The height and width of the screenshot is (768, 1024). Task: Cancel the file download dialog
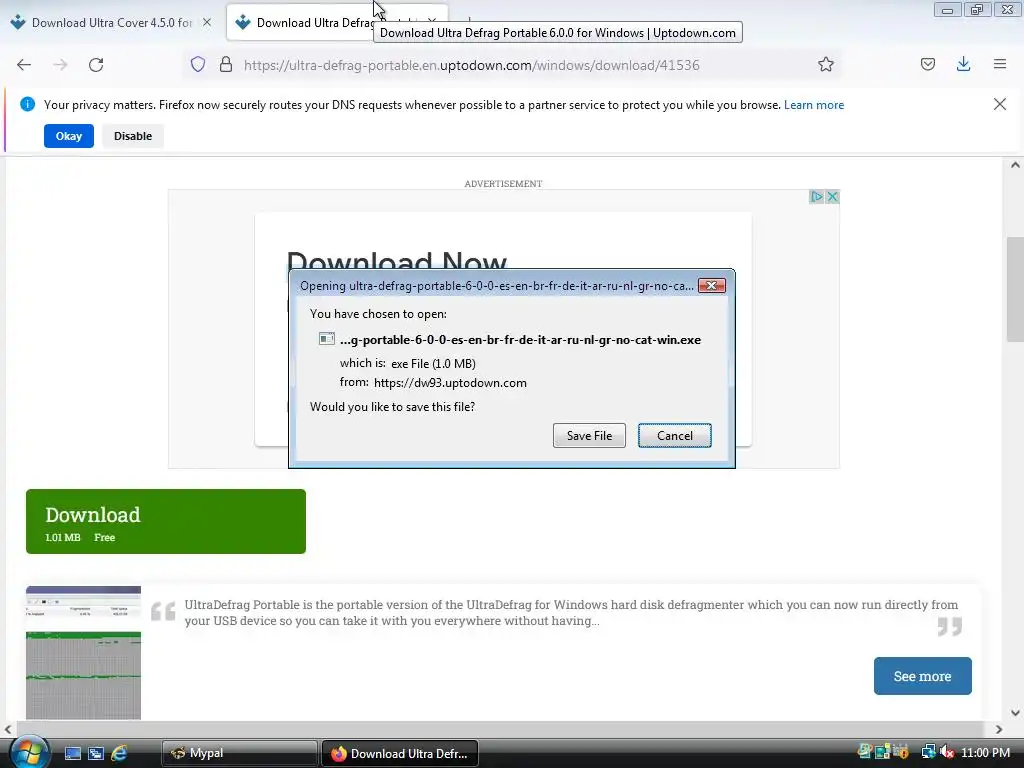(x=675, y=436)
